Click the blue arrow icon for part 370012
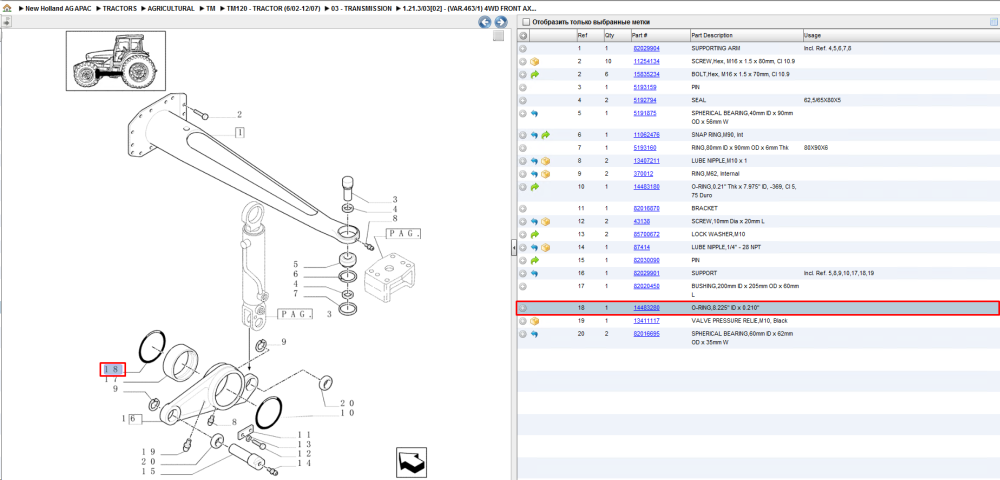 click(x=534, y=174)
